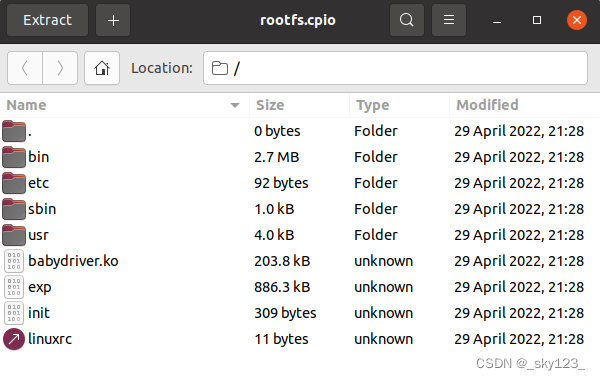The height and width of the screenshot is (380, 600).
Task: Select the babydriver.ko binary file icon
Action: 14,261
